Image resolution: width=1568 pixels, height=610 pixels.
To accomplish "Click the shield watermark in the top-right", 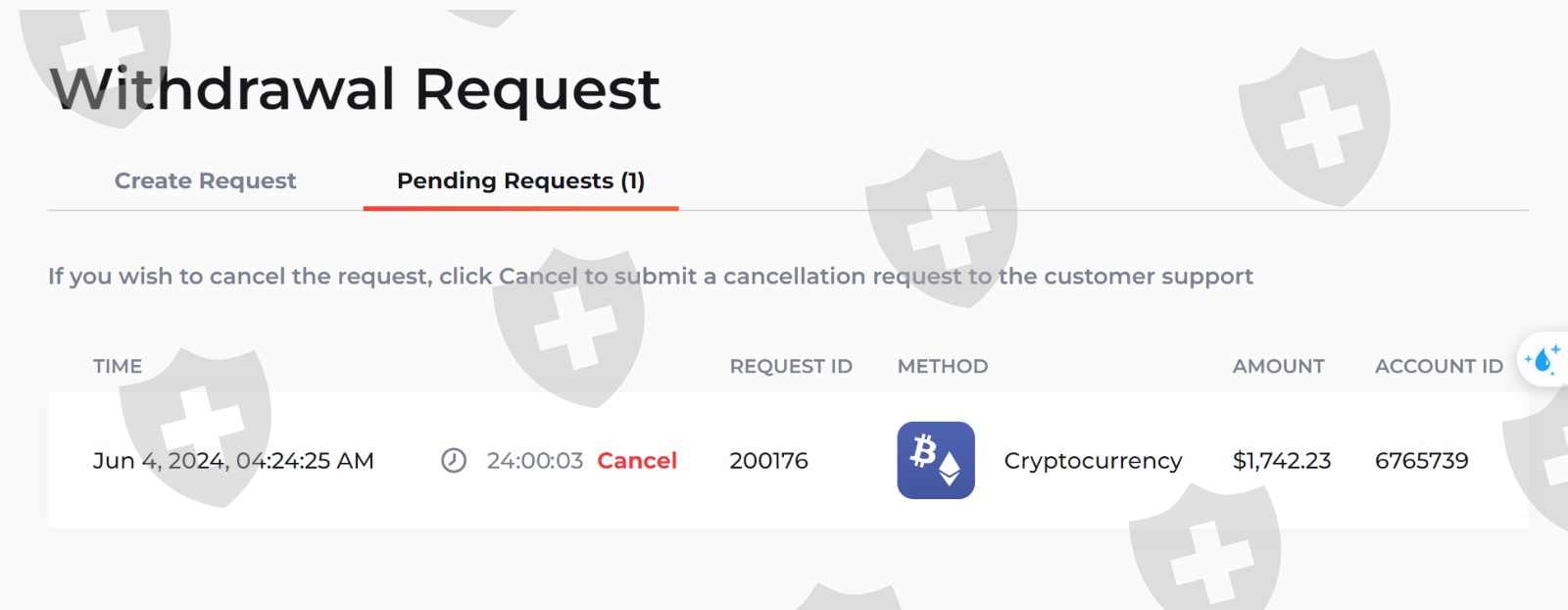I will tap(1316, 125).
